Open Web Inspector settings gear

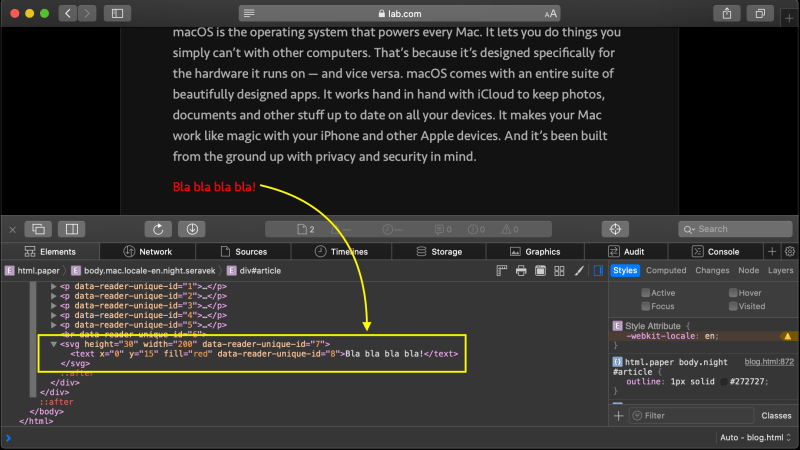790,252
